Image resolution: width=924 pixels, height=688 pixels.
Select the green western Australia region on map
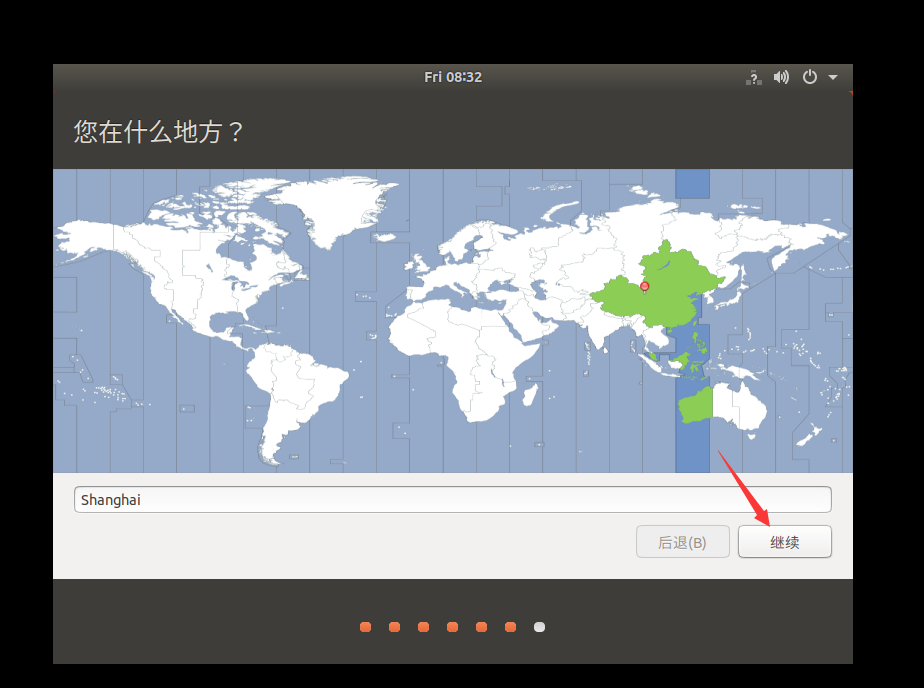(x=695, y=405)
